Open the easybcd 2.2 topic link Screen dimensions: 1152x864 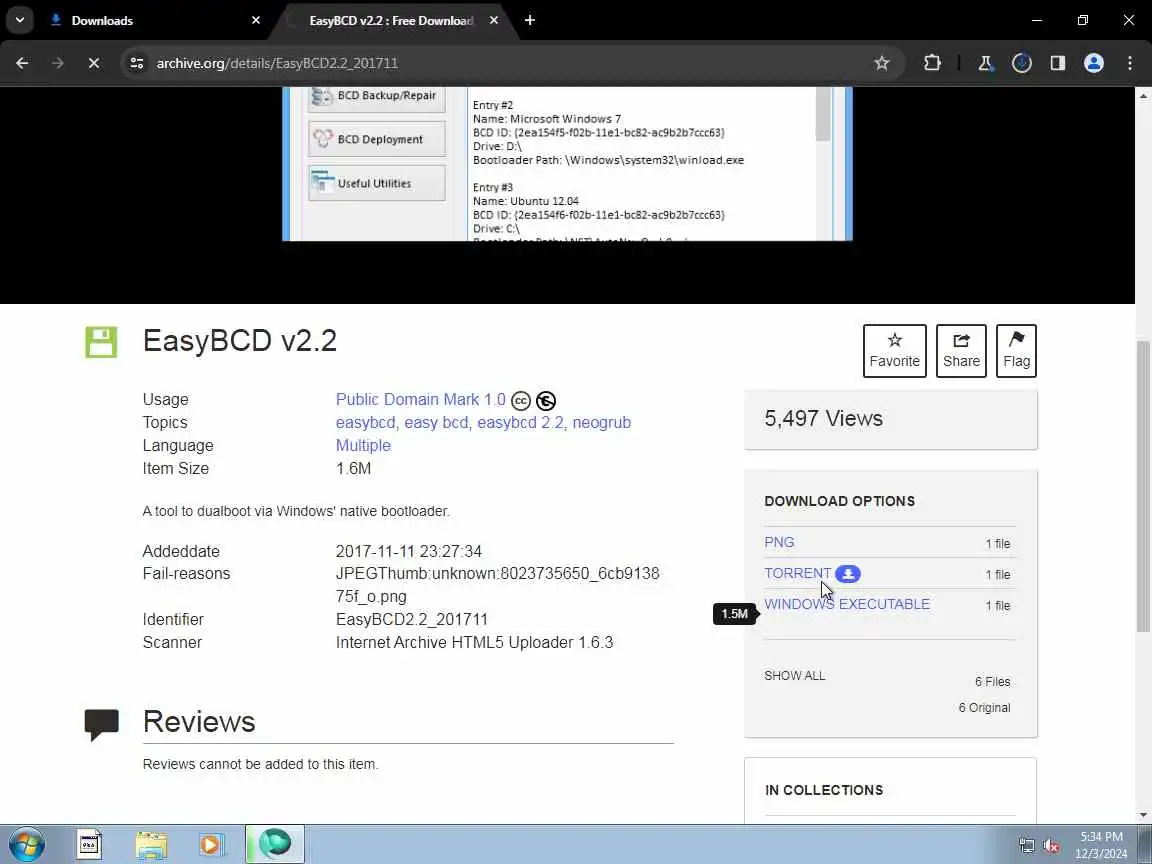pos(520,422)
